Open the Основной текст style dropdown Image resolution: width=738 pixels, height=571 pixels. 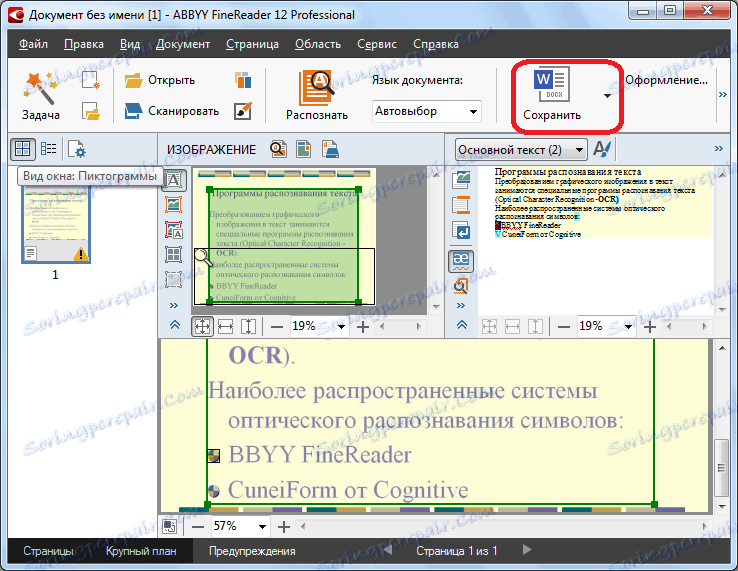tap(520, 149)
